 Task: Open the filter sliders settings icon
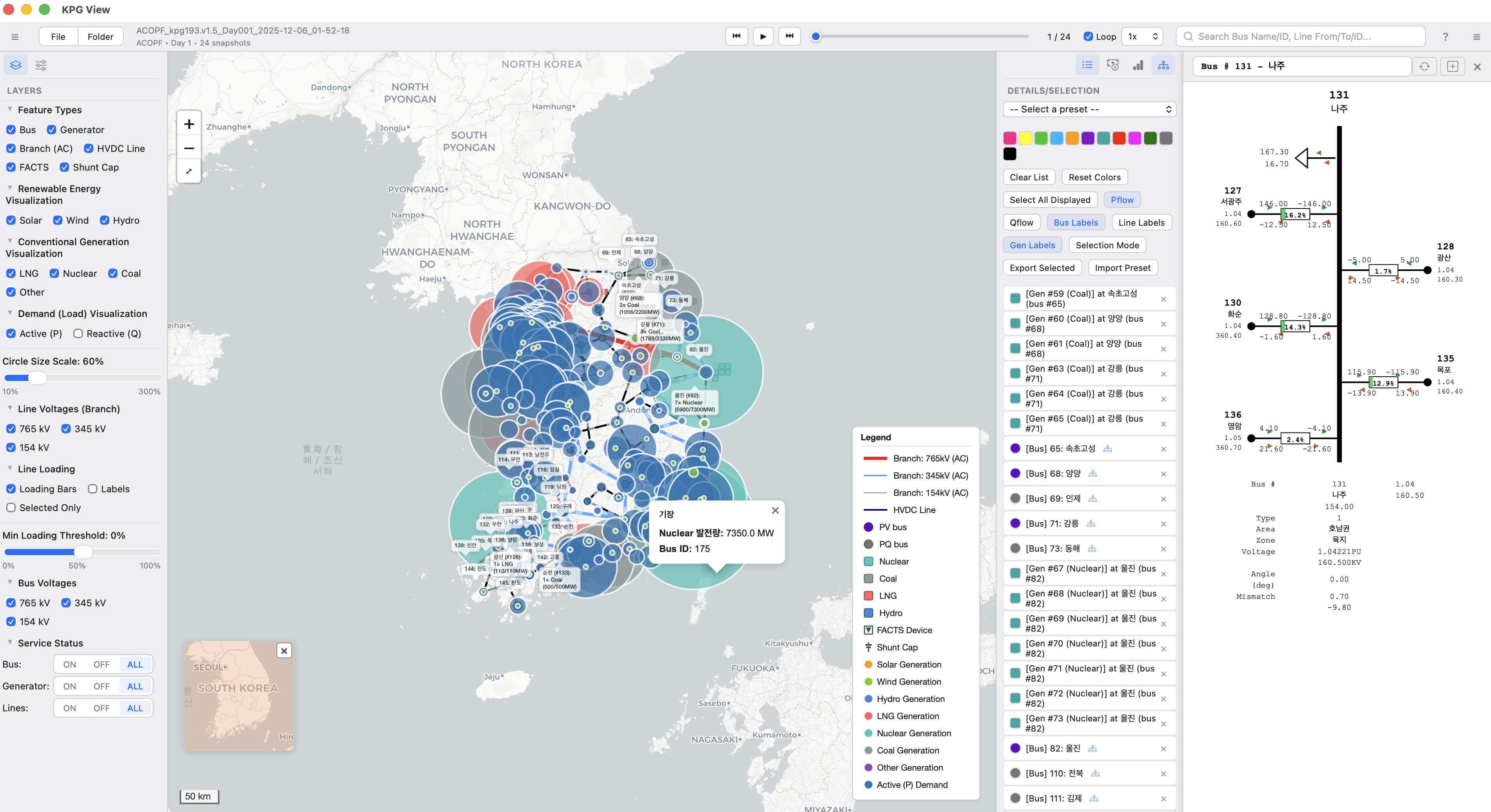pyautogui.click(x=41, y=65)
